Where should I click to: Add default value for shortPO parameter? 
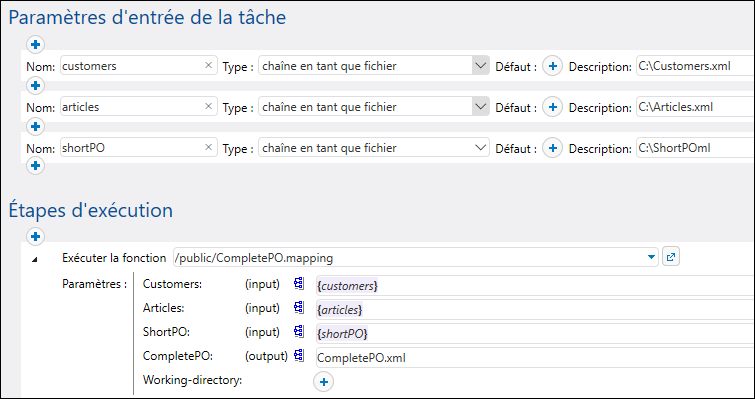pos(552,148)
